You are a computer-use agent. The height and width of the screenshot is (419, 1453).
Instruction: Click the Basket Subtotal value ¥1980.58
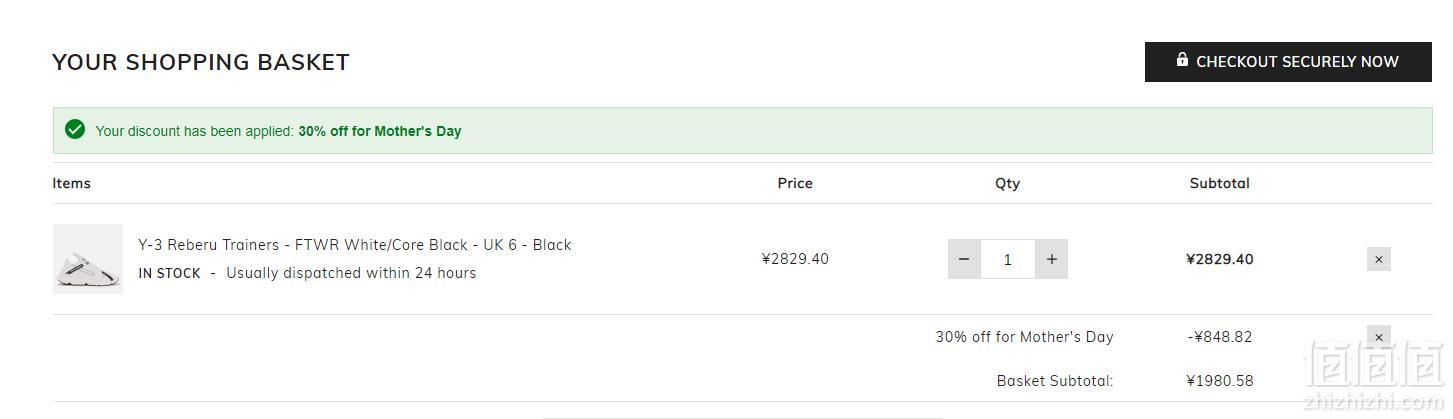pyautogui.click(x=1220, y=381)
